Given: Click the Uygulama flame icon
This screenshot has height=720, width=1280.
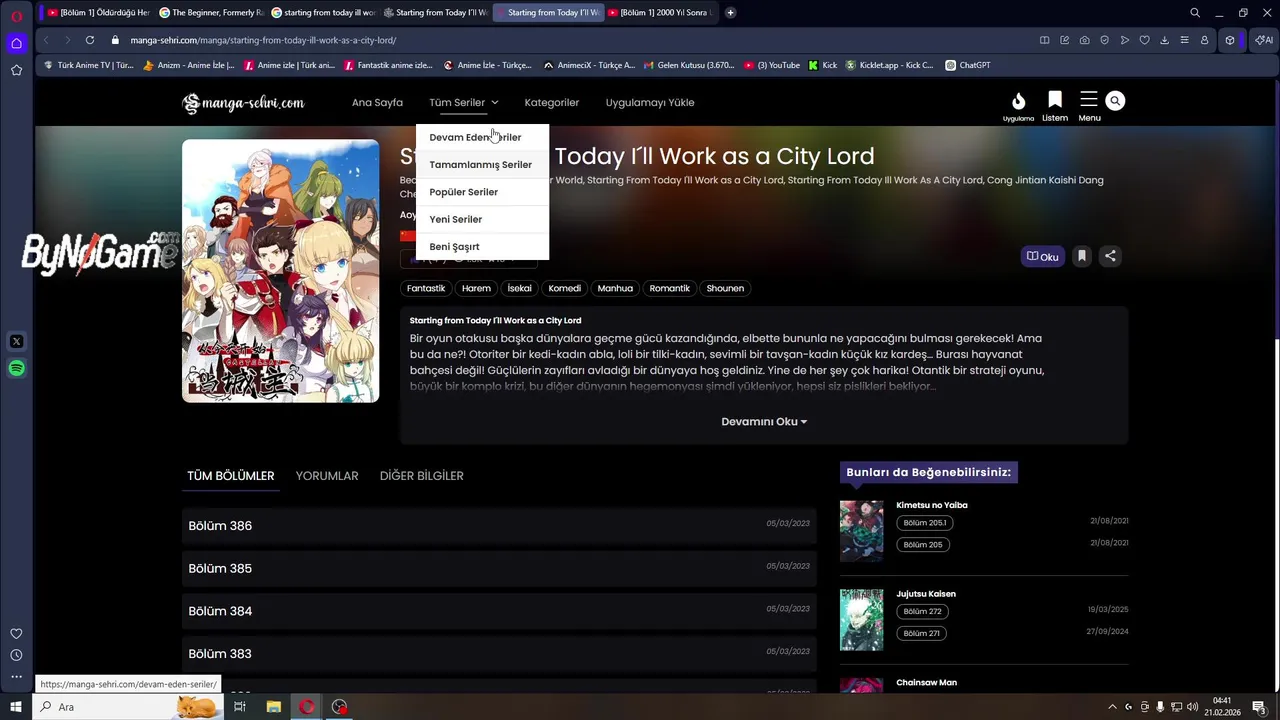Looking at the screenshot, I should coord(1018,105).
